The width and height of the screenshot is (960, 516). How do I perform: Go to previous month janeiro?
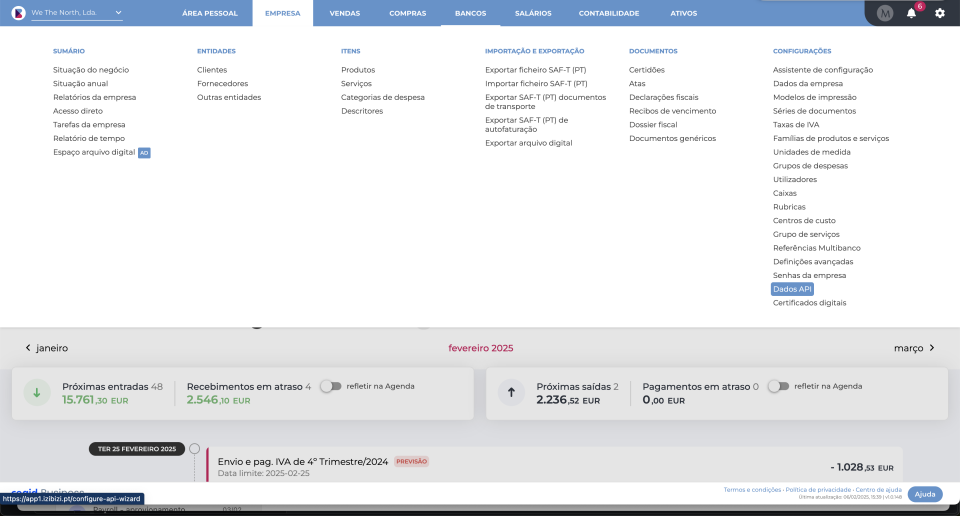(47, 348)
